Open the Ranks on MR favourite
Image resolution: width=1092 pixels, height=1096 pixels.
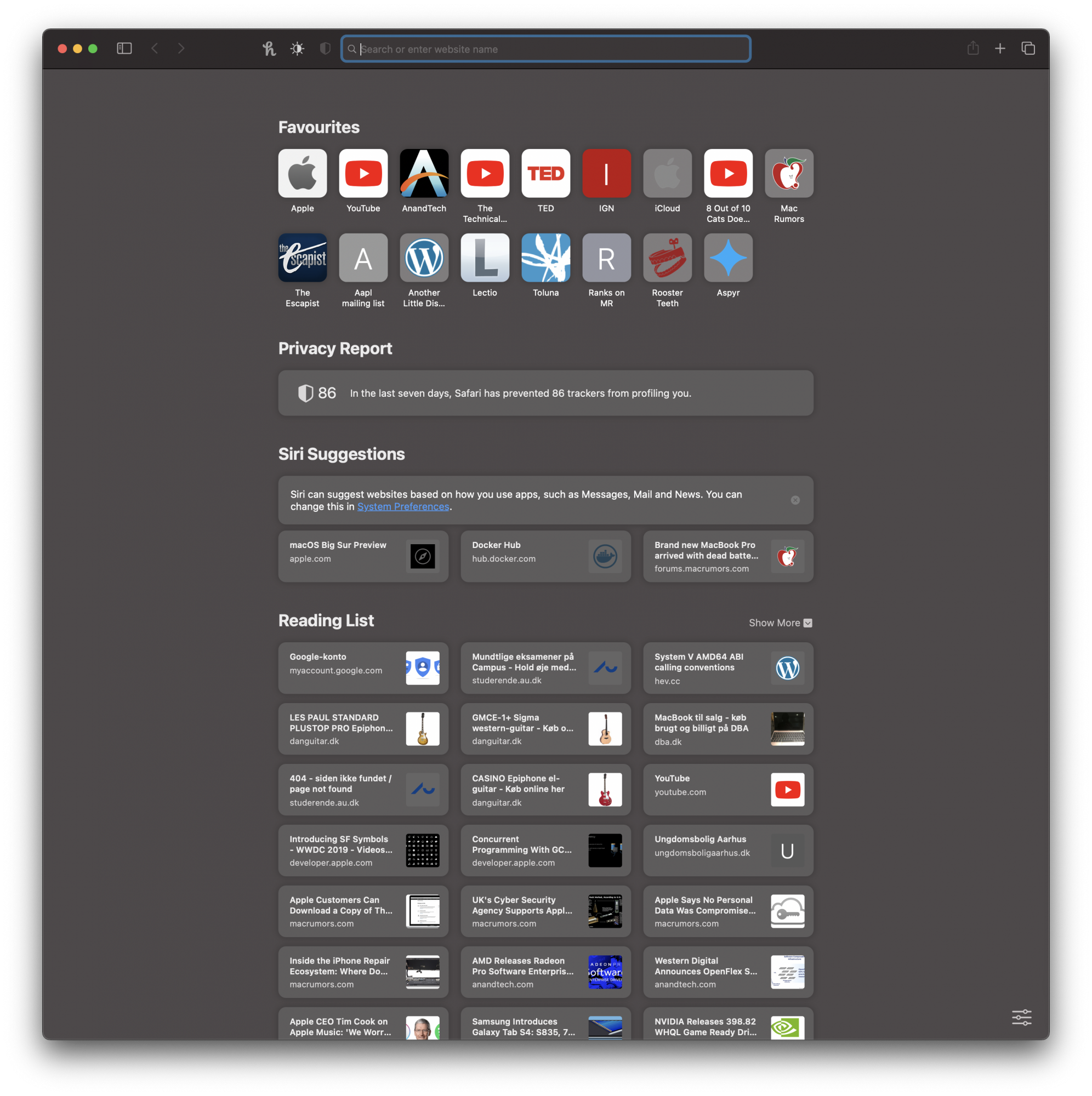point(606,258)
